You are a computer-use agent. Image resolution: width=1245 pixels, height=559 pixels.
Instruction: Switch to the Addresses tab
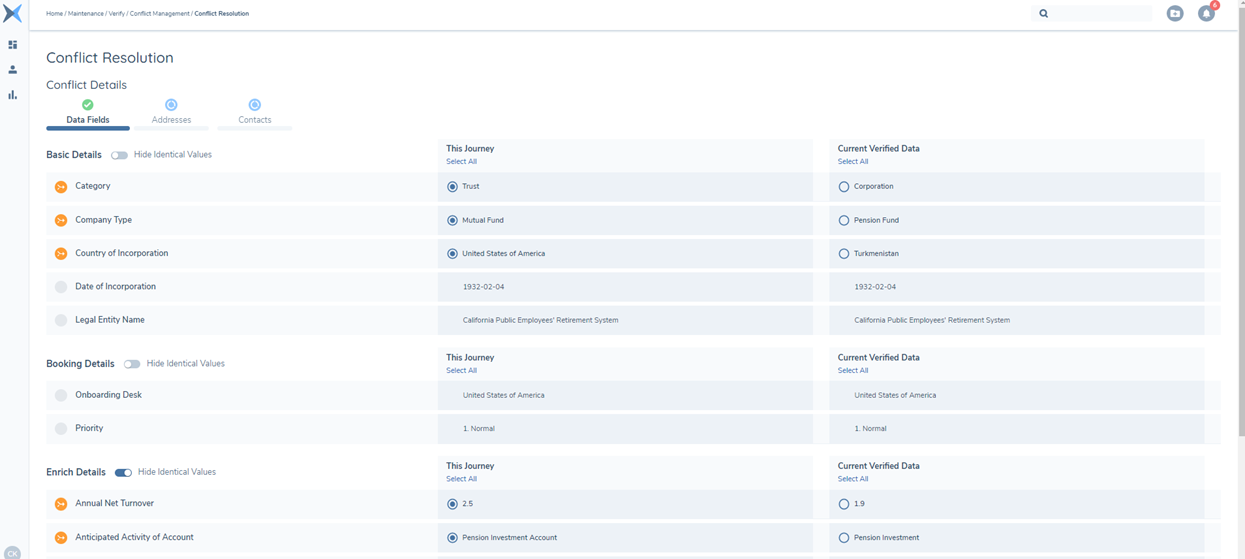pos(171,120)
